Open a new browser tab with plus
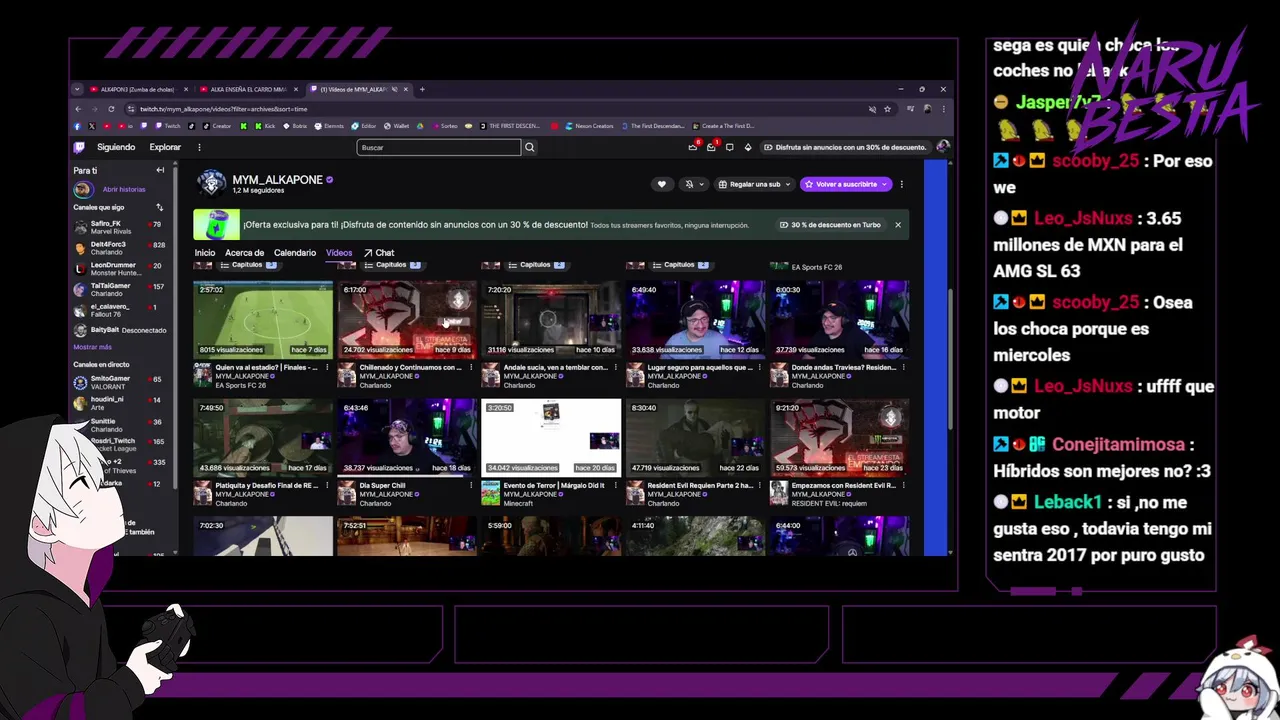Image resolution: width=1280 pixels, height=720 pixels. [x=422, y=89]
